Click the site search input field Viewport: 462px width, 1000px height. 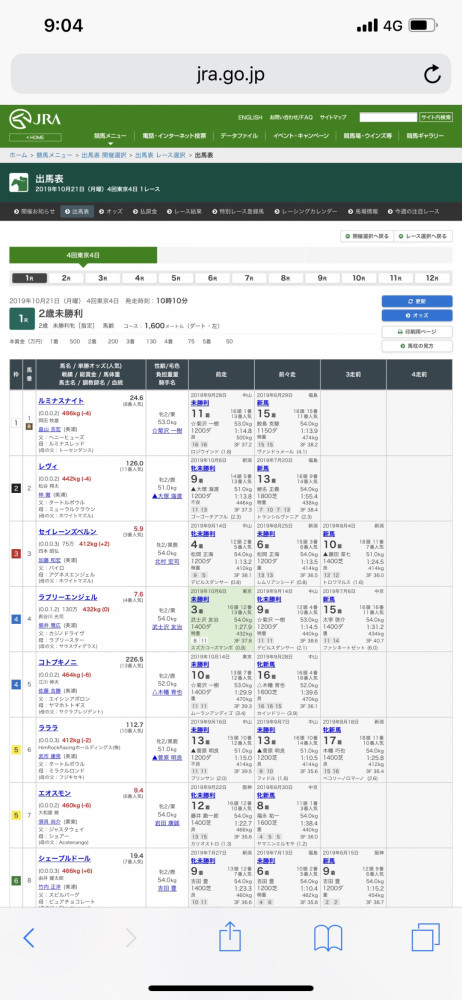coord(387,117)
